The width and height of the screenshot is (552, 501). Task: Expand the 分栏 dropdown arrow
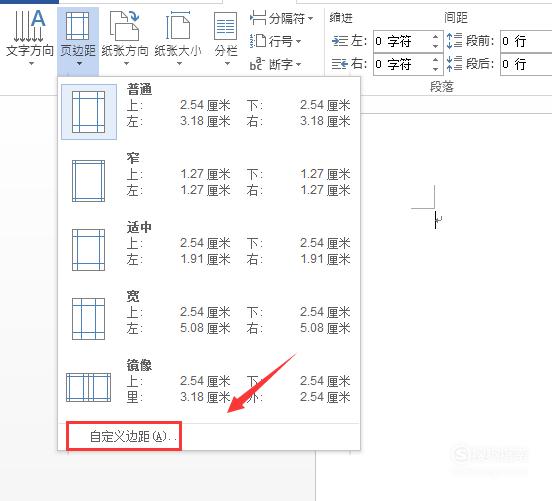click(227, 64)
